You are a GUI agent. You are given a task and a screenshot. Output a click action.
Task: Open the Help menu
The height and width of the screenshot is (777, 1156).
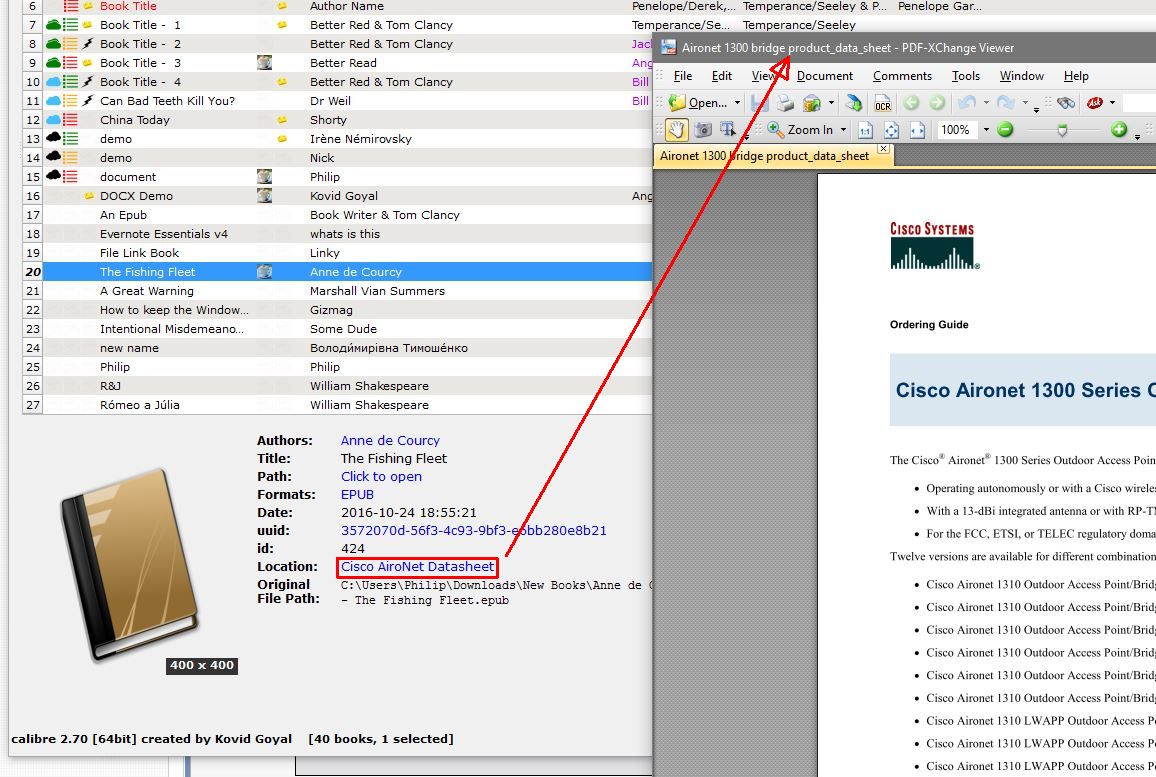click(1076, 76)
